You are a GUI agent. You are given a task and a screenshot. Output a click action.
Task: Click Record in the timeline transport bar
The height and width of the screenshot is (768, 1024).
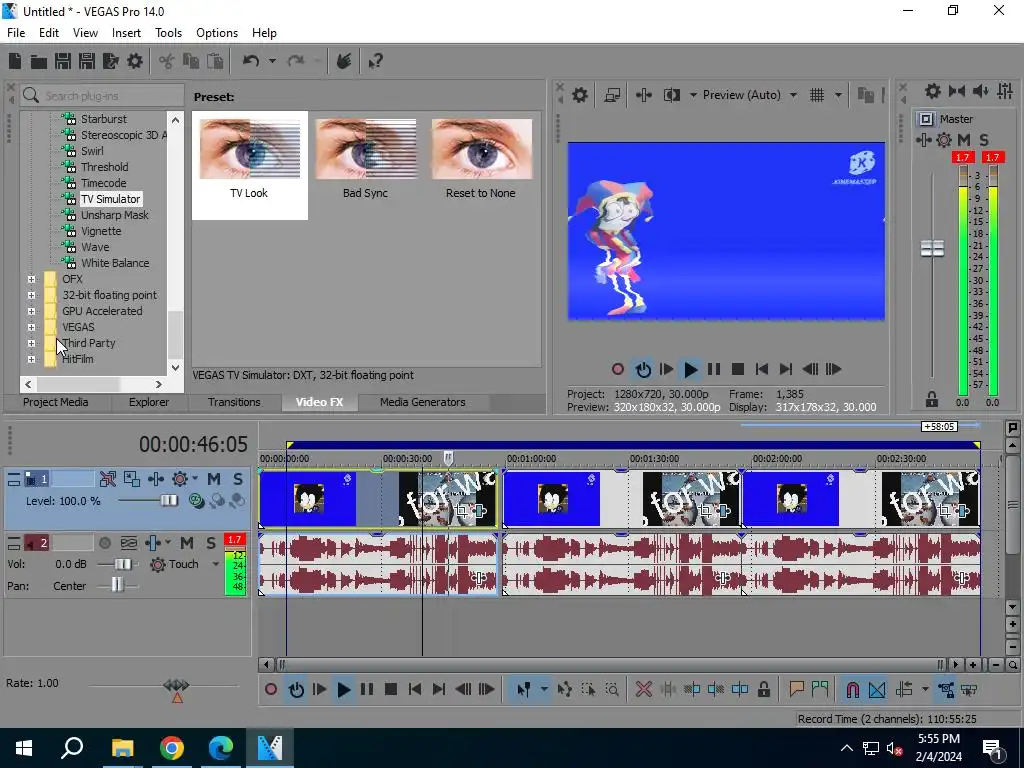click(x=271, y=690)
